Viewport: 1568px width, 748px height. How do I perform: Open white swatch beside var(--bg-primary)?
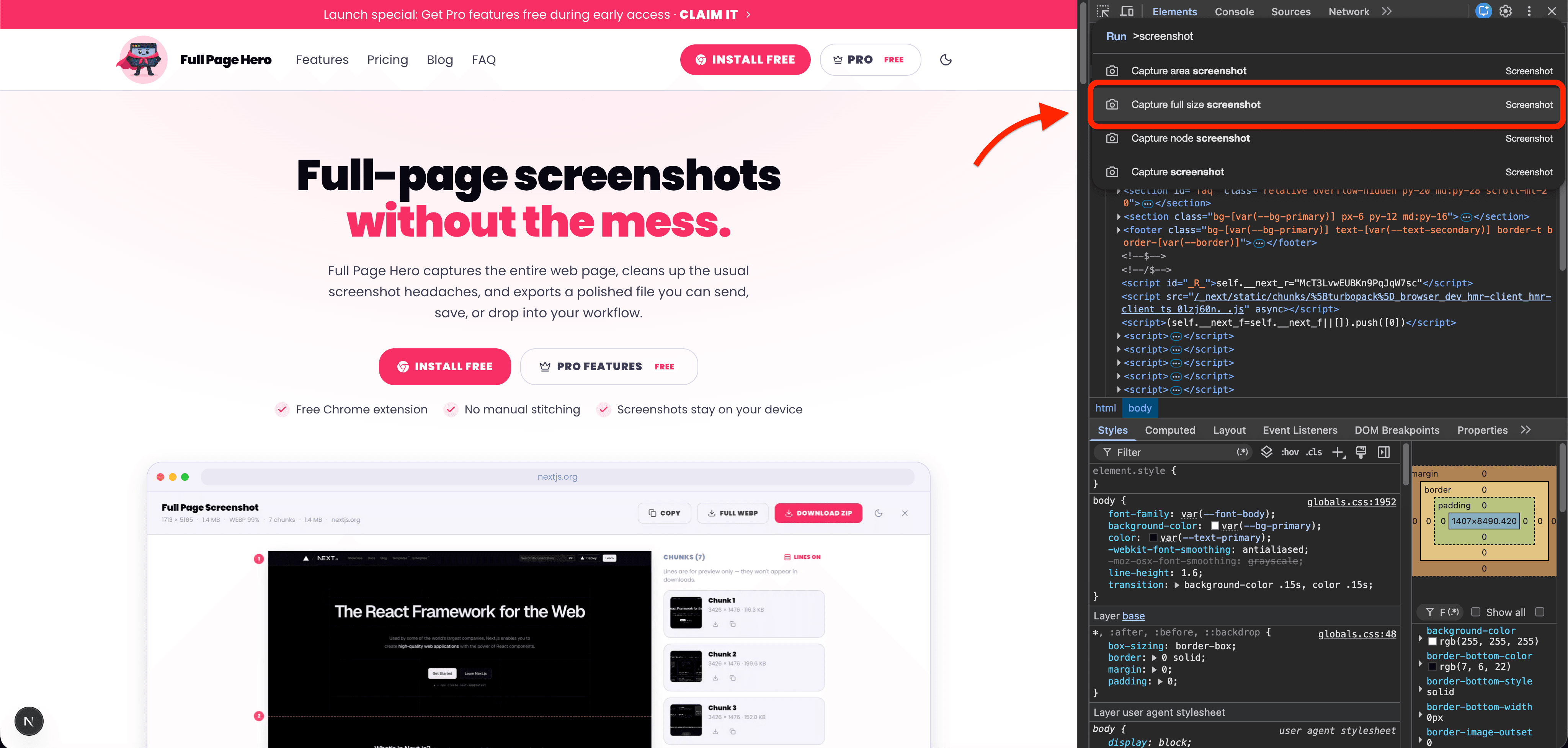[1214, 526]
